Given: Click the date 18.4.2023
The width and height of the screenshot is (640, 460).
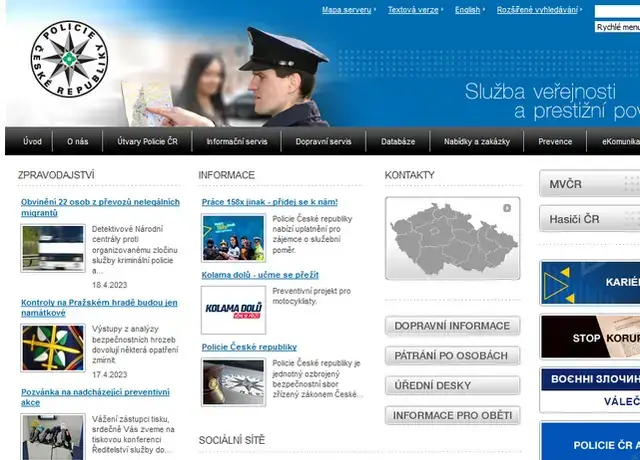Looking at the screenshot, I should (110, 285).
